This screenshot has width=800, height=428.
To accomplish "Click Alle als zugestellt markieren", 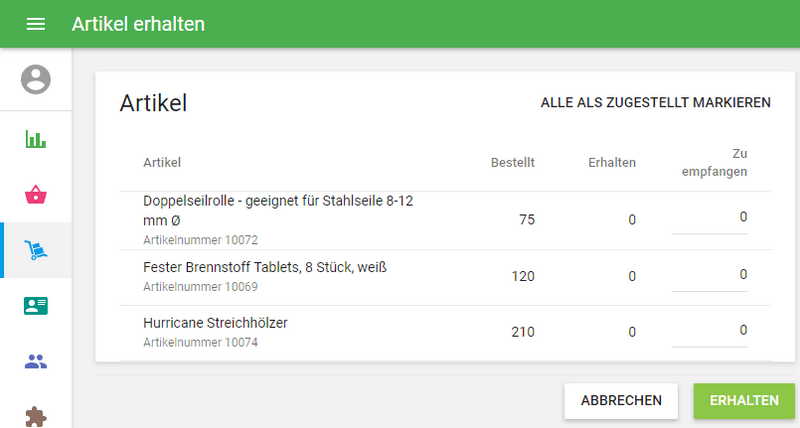I will [655, 103].
